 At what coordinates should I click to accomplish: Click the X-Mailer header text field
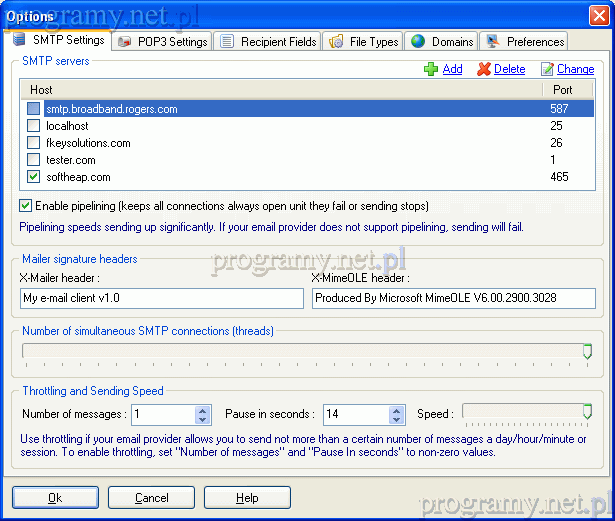[x=161, y=298]
